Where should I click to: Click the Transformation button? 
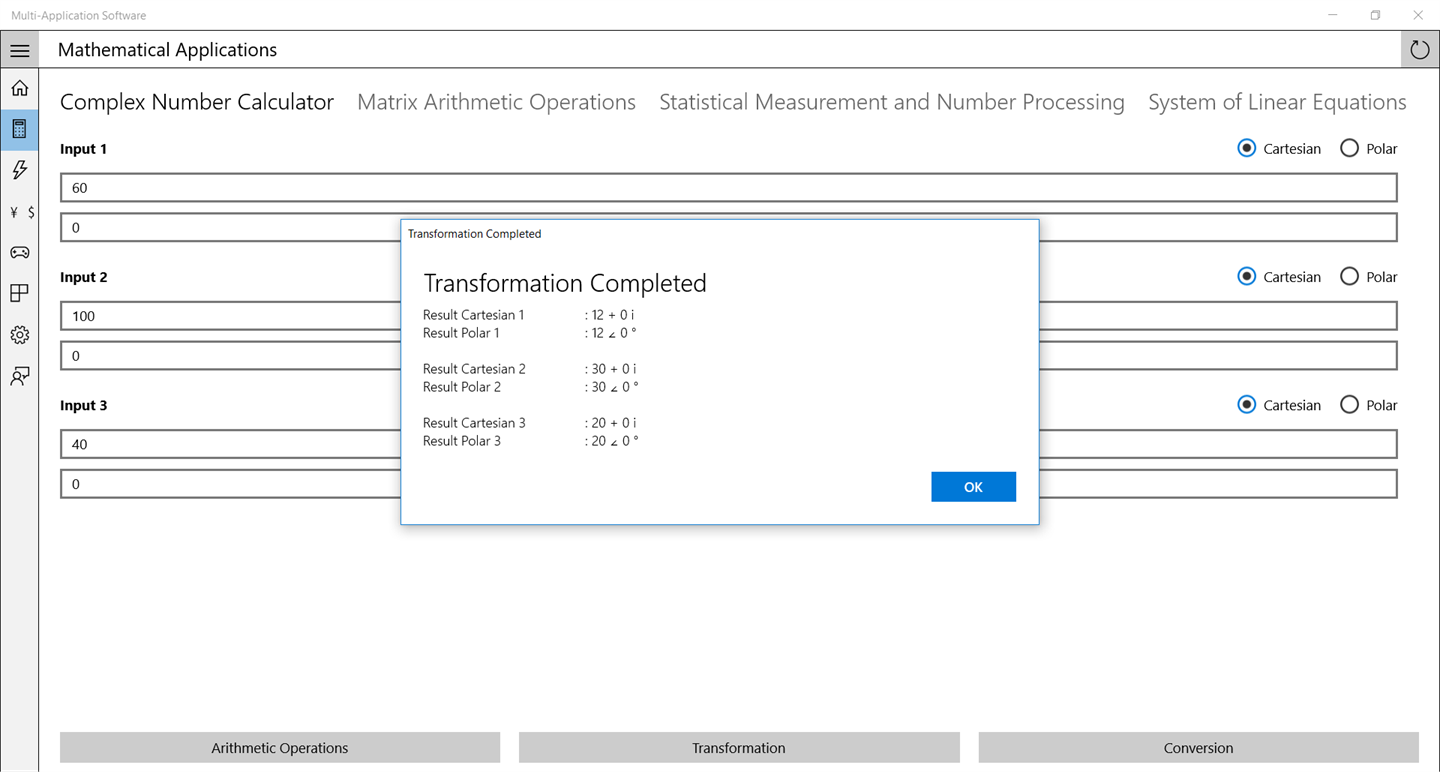pyautogui.click(x=739, y=748)
